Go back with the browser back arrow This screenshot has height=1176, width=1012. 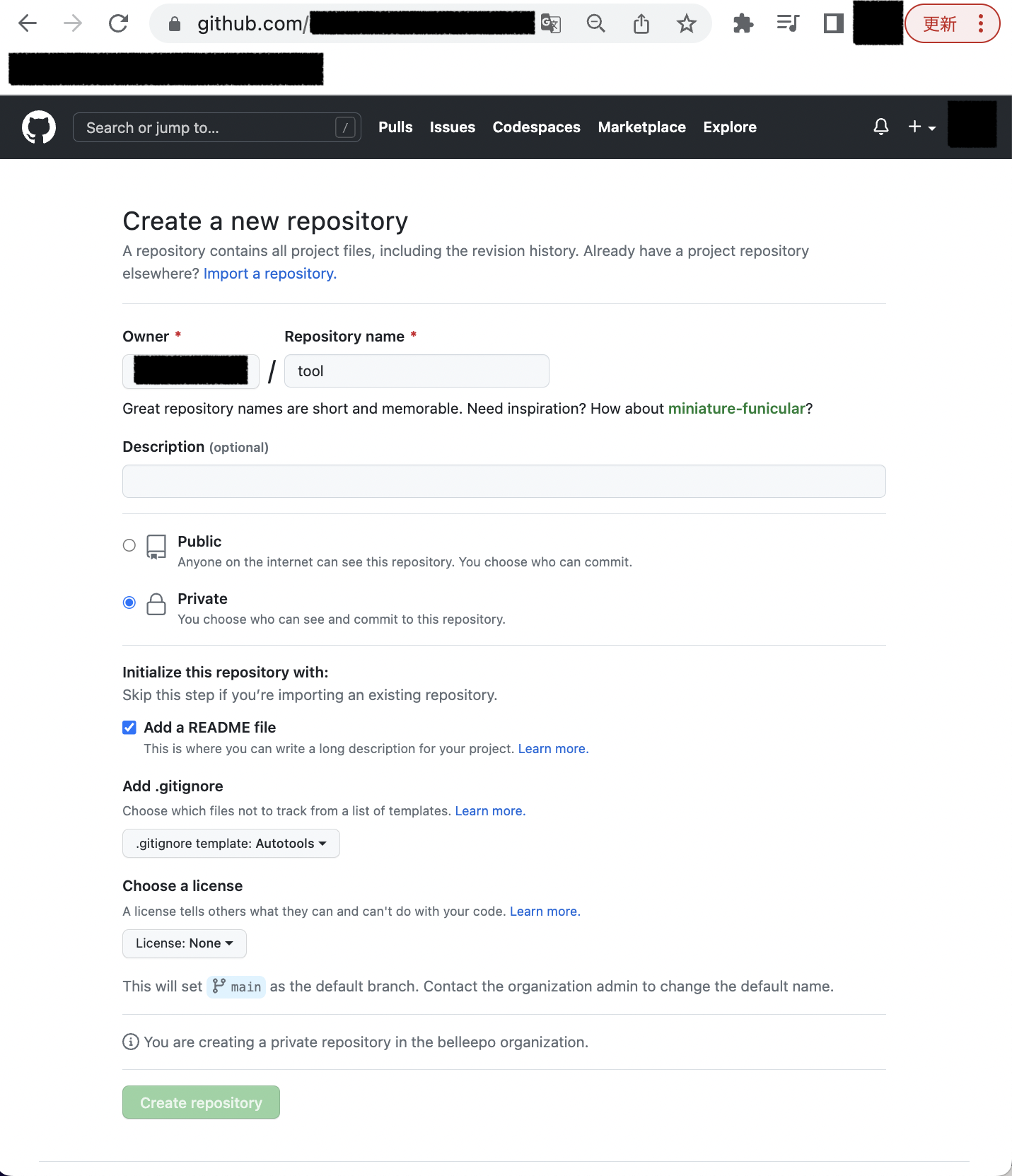click(28, 23)
